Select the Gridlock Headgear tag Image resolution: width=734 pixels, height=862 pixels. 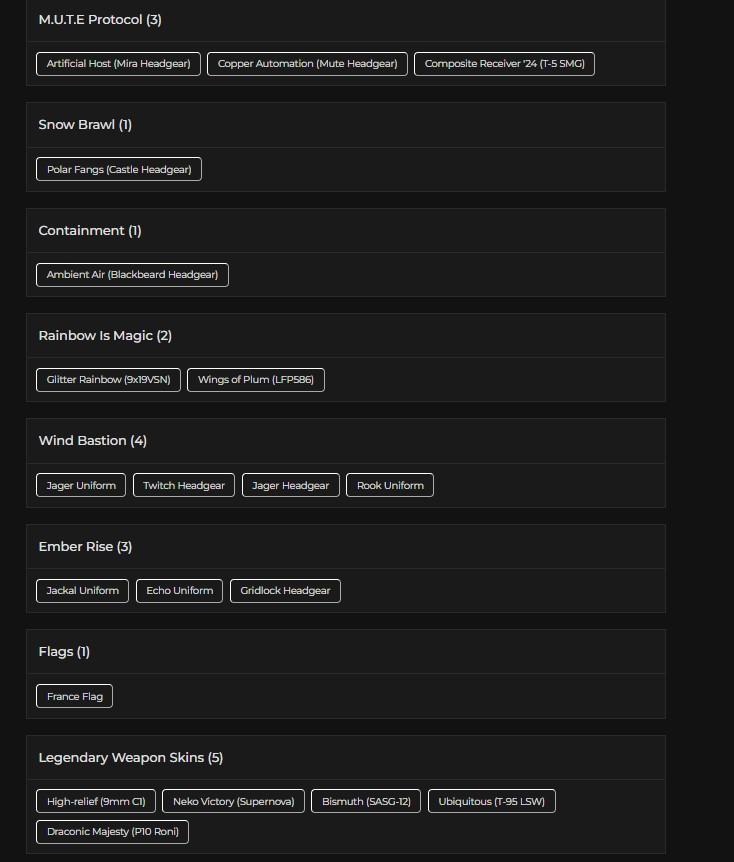pyautogui.click(x=285, y=591)
